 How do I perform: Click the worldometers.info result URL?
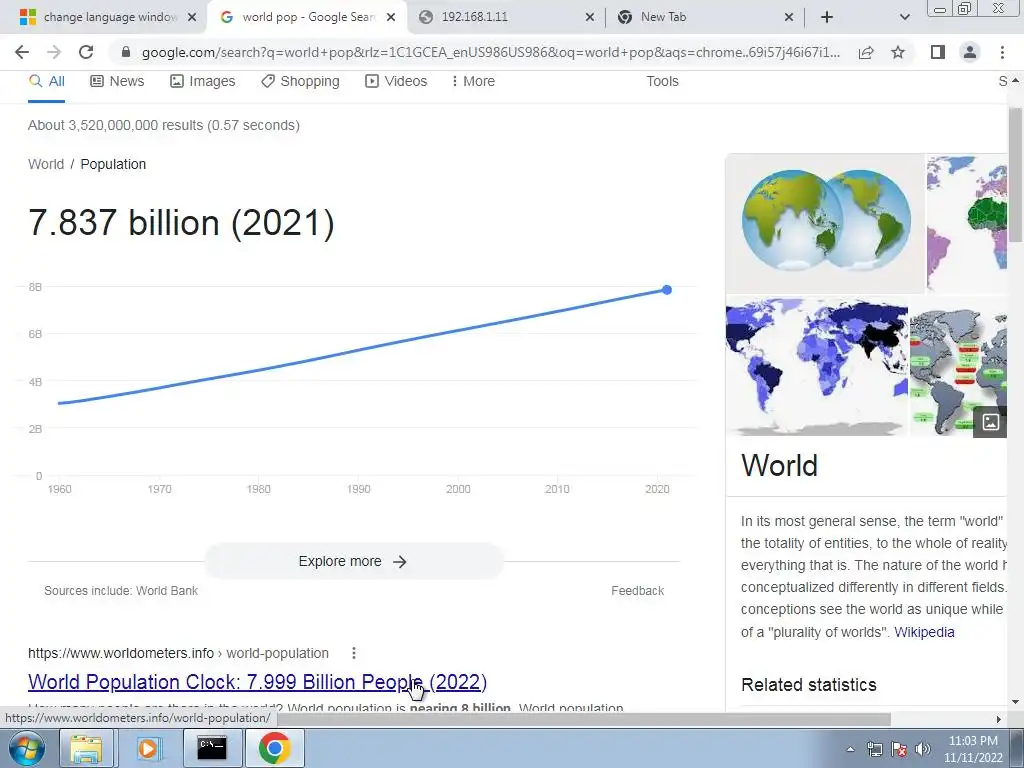point(178,653)
